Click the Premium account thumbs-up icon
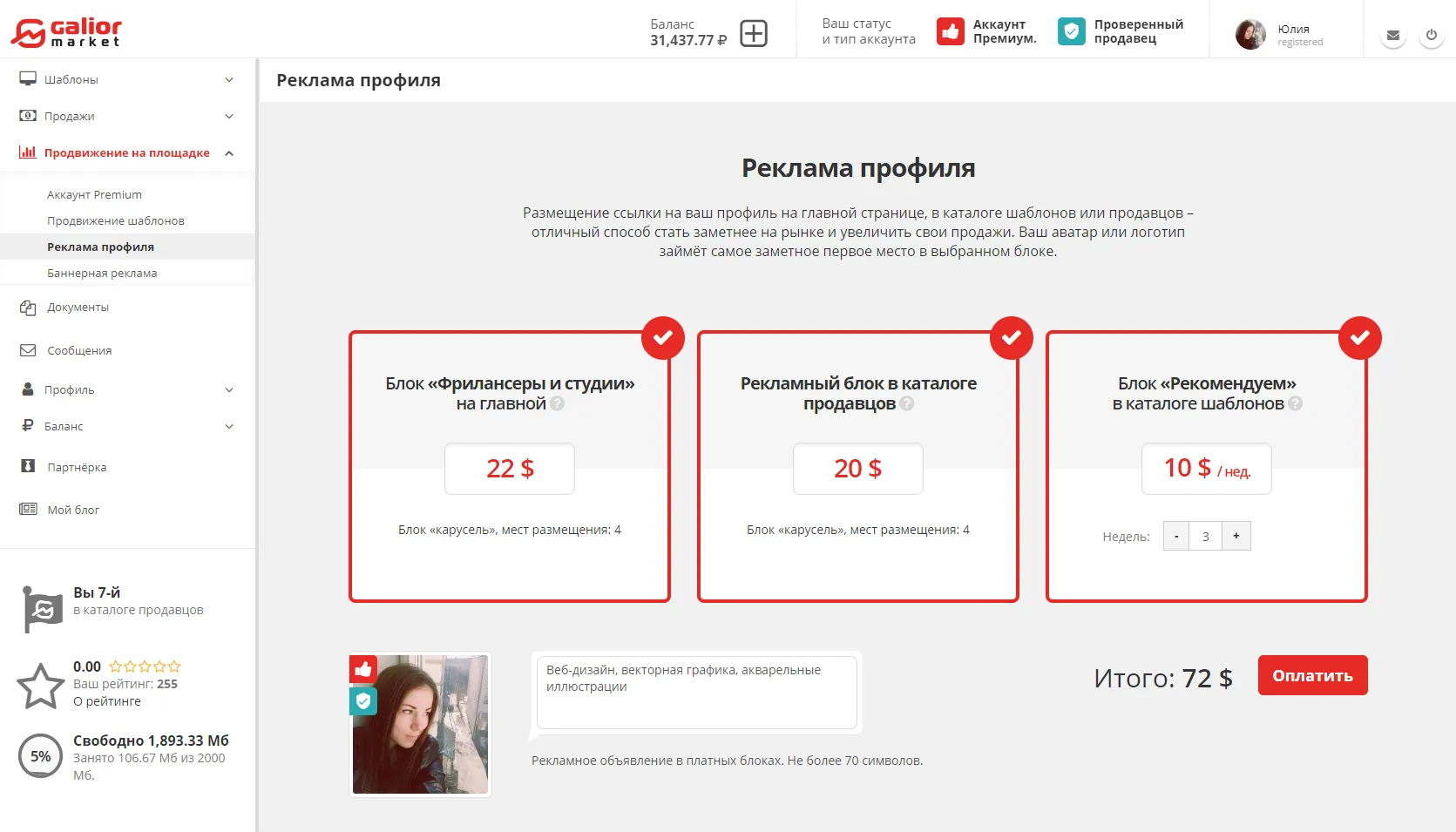Image resolution: width=1456 pixels, height=832 pixels. 950,32
